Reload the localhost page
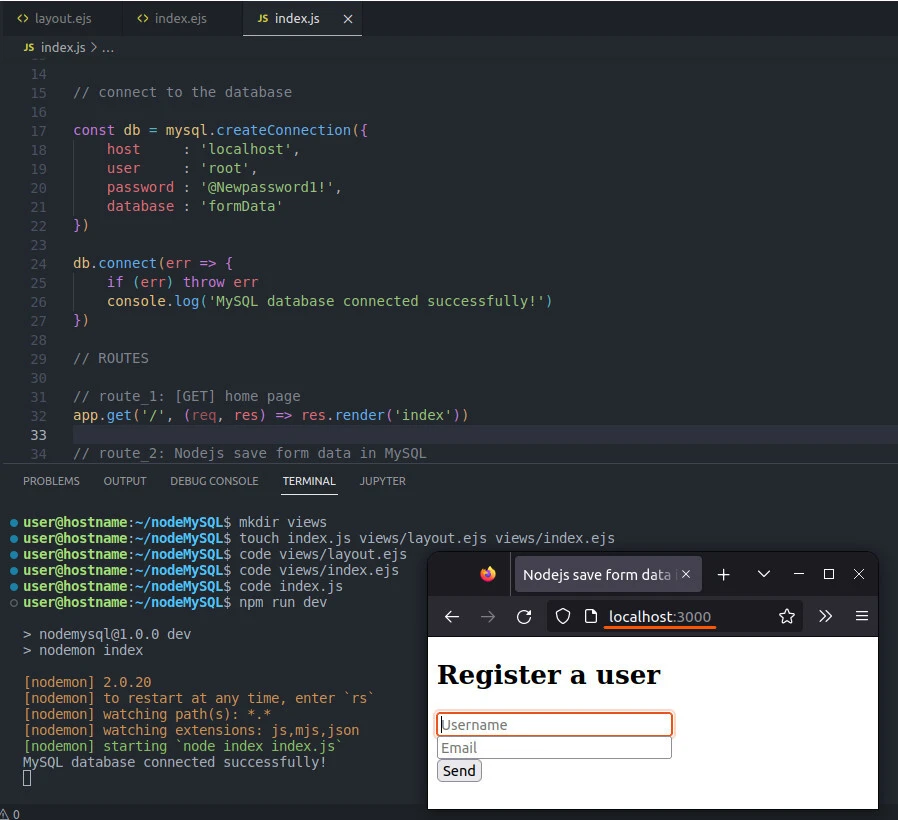 (x=524, y=616)
